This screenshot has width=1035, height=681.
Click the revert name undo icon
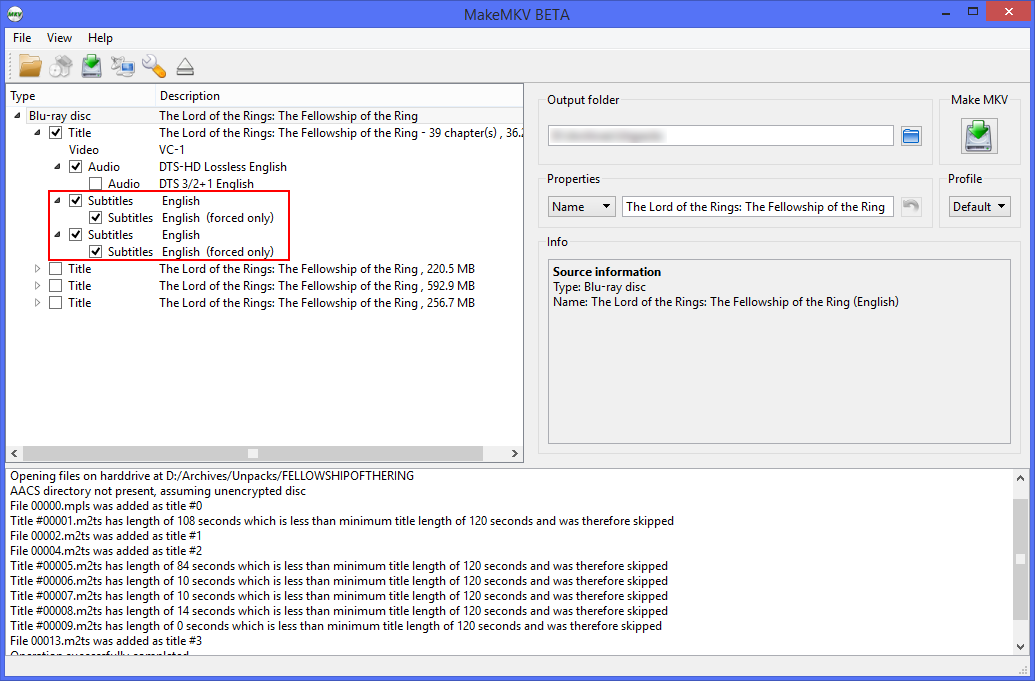pos(911,207)
